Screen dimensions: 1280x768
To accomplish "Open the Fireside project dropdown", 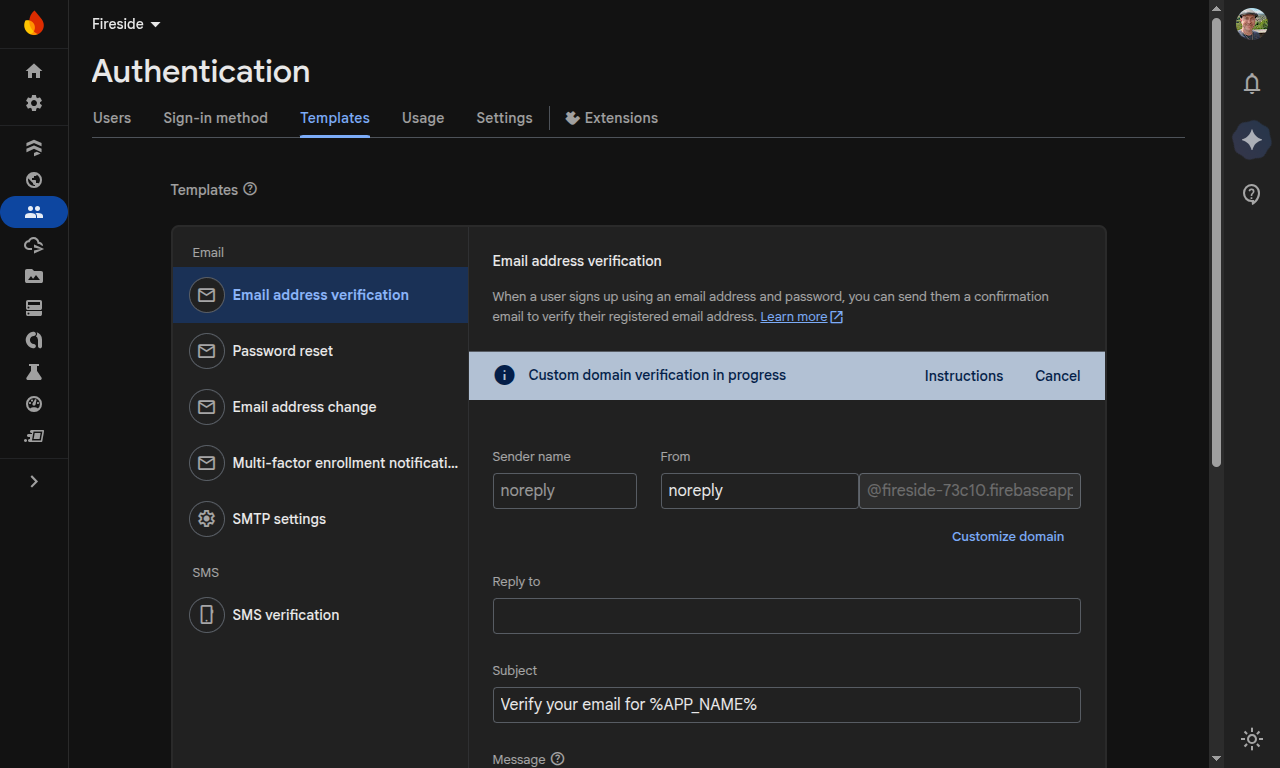I will click(126, 24).
